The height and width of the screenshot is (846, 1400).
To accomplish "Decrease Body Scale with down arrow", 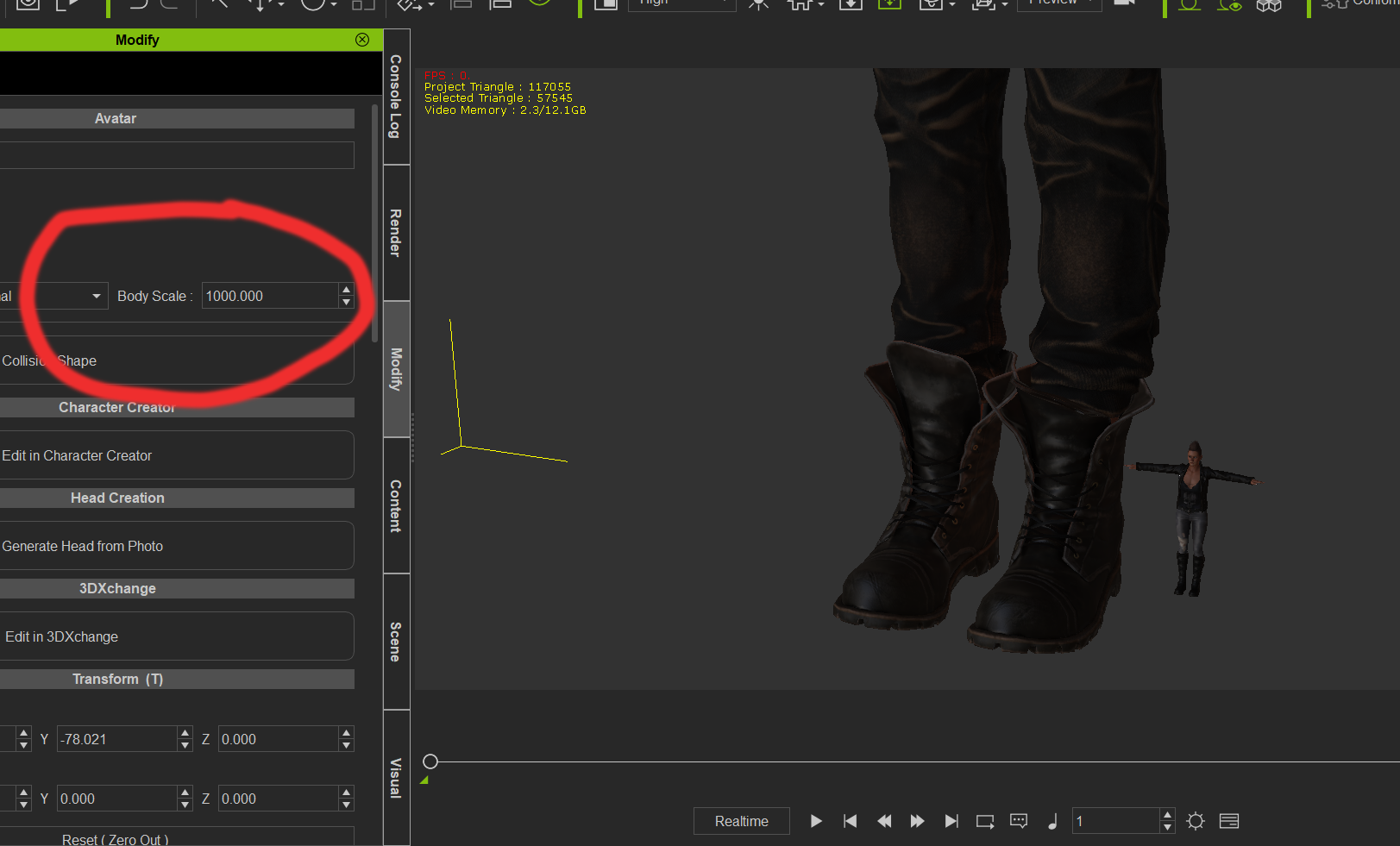I will tap(346, 303).
